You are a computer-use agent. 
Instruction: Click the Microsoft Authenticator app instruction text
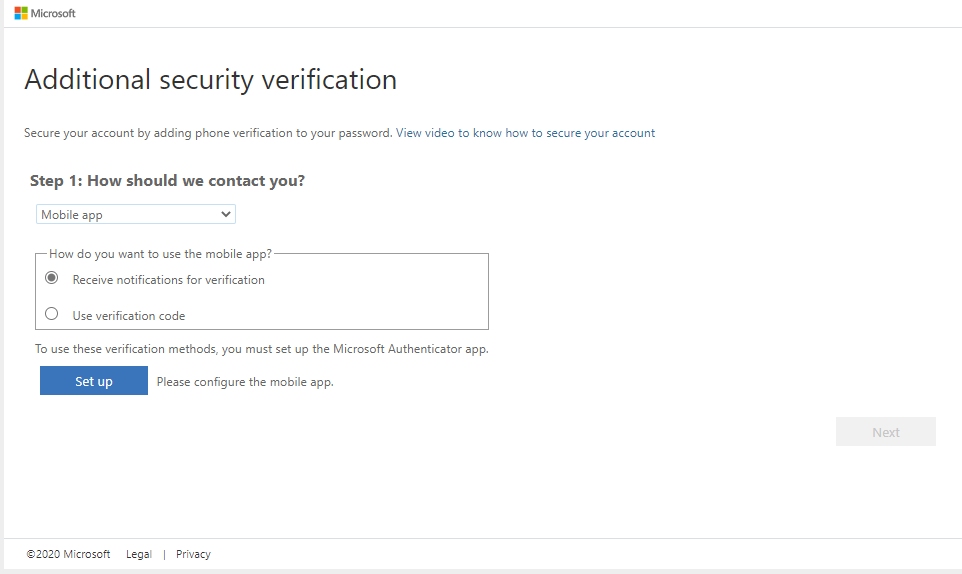pyautogui.click(x=261, y=348)
